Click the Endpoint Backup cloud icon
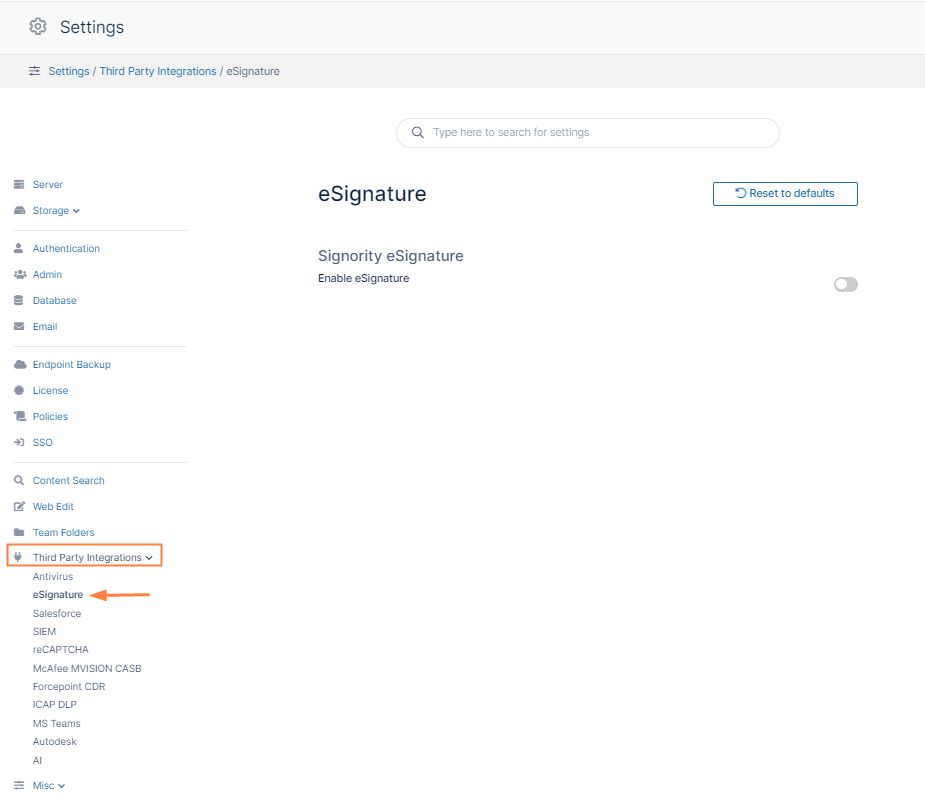This screenshot has height=803, width=925. (x=19, y=365)
